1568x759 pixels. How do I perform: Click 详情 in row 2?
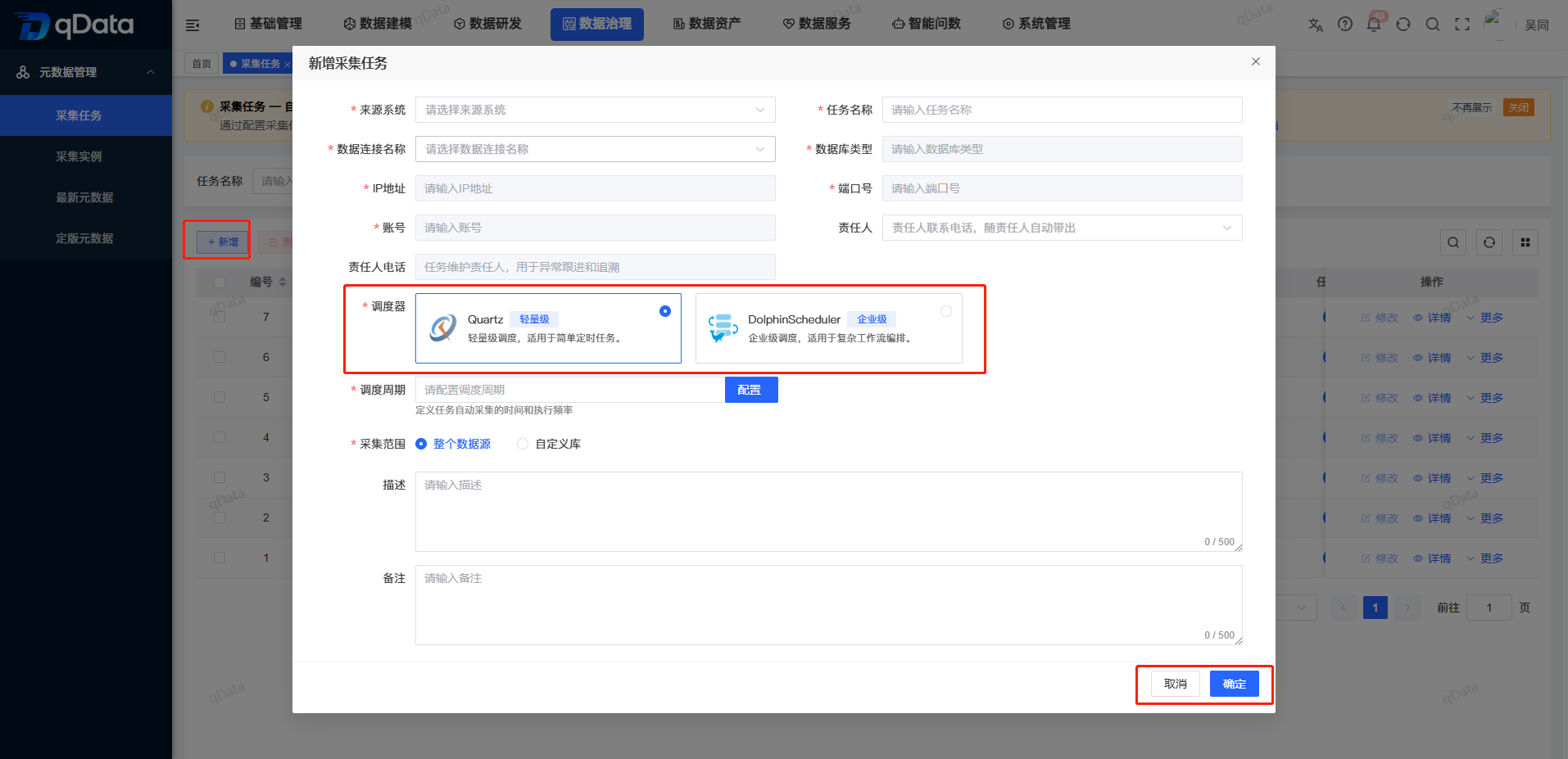tap(1432, 518)
